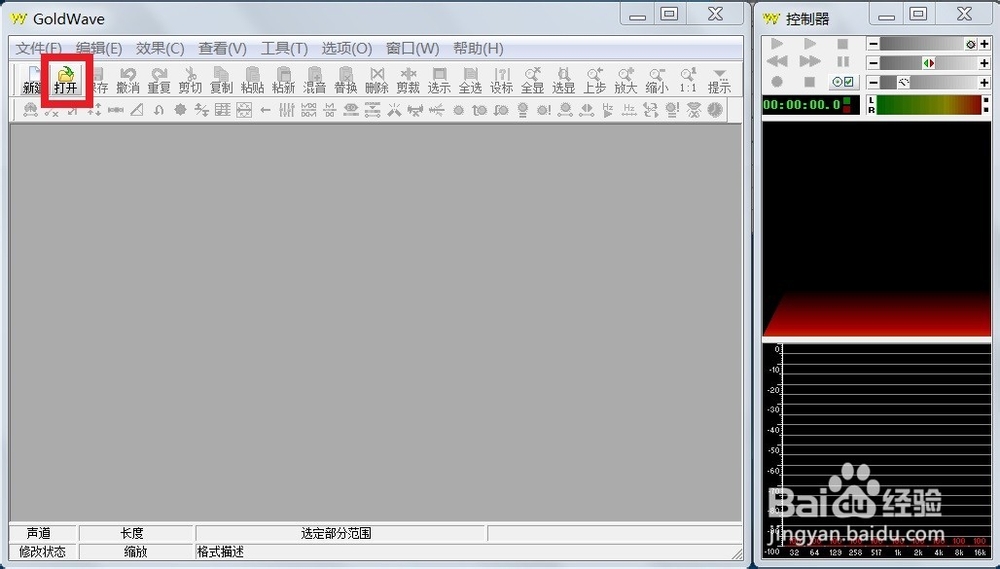Decrease speed with bottom slider minus
Screen dimensions: 1000x569
(873, 82)
